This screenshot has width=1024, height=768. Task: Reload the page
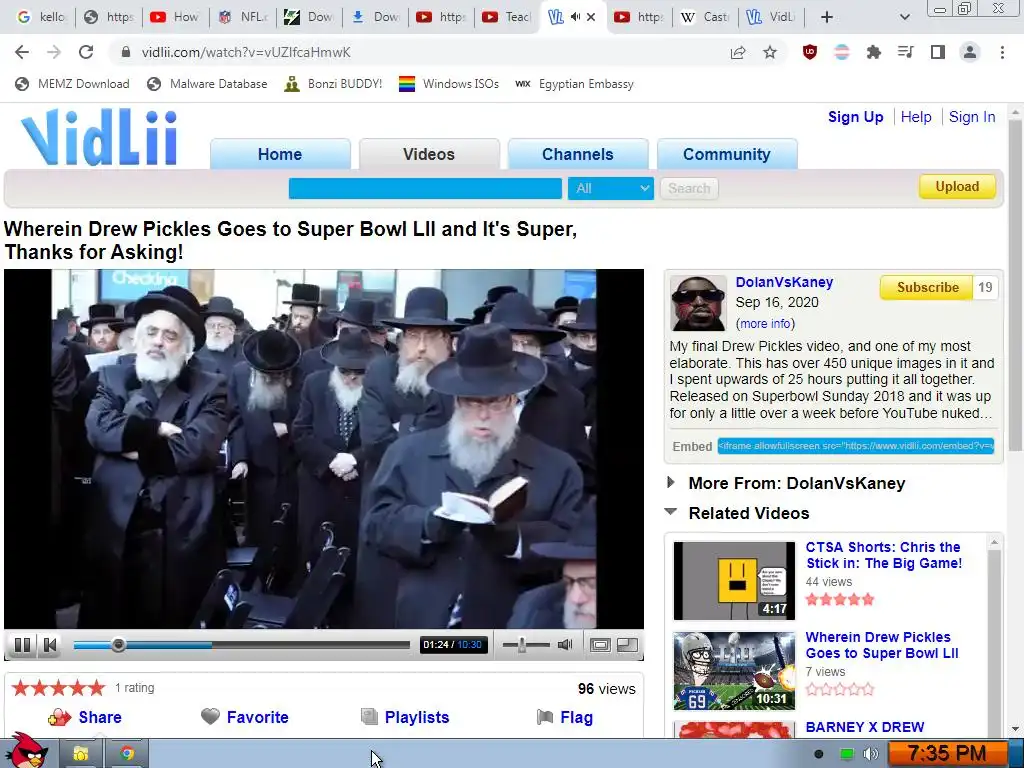(x=86, y=52)
